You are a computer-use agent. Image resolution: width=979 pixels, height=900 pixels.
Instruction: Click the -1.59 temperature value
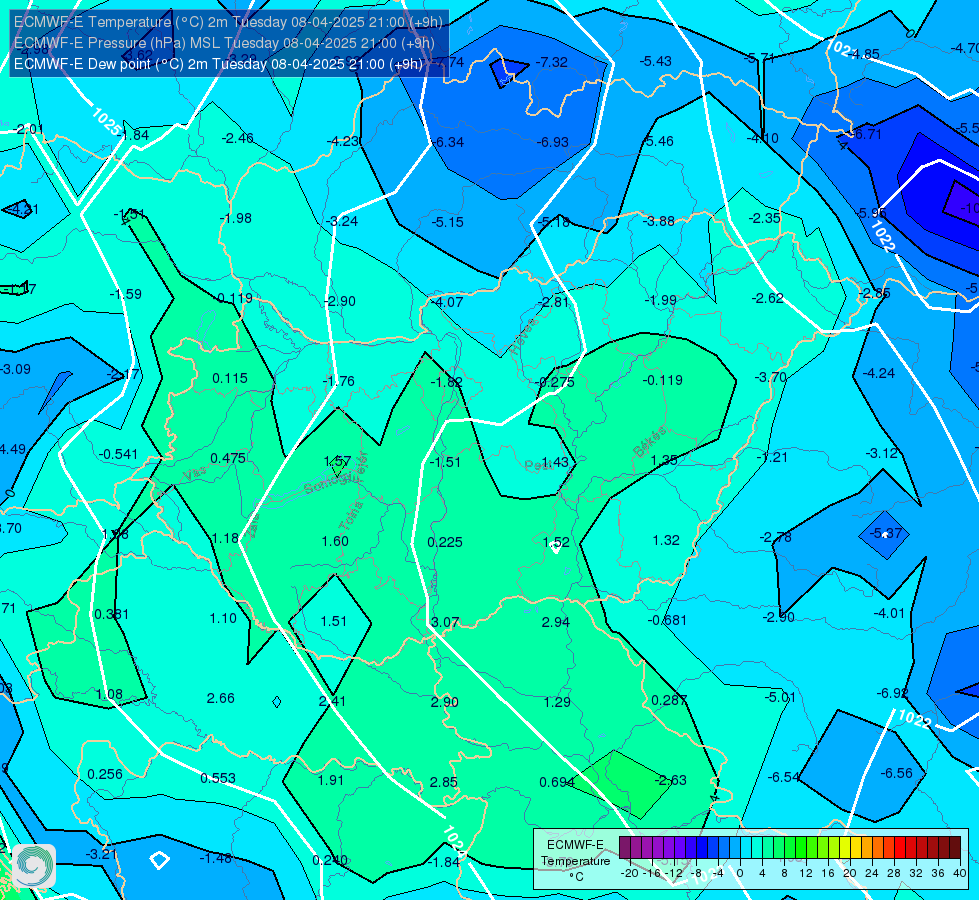125,294
